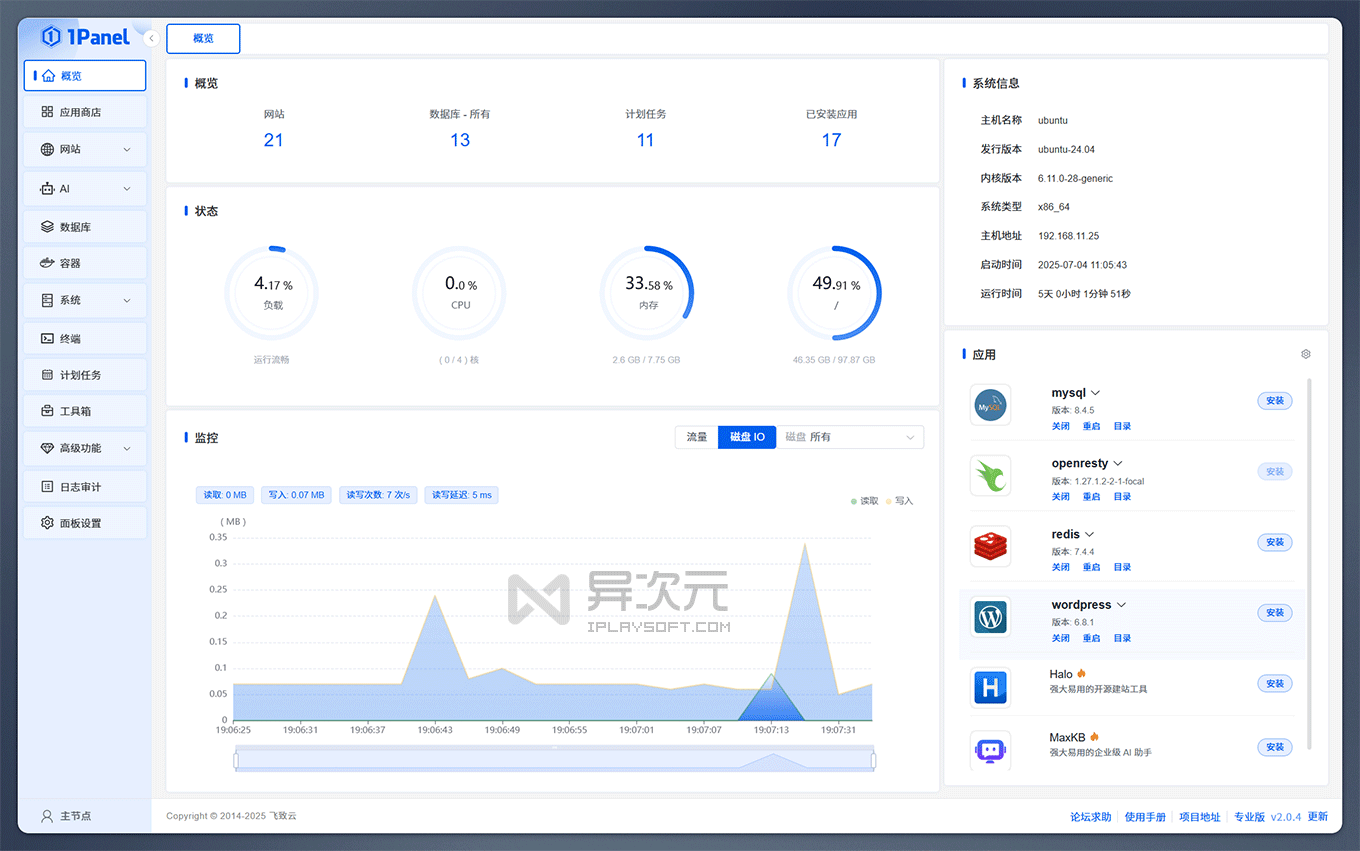The width and height of the screenshot is (1360, 851).
Task: Toggle the 写入 legend series
Action: tap(899, 501)
